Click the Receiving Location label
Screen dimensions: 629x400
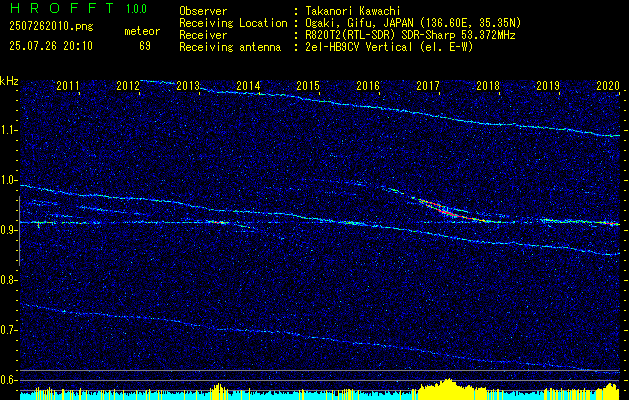pos(233,23)
